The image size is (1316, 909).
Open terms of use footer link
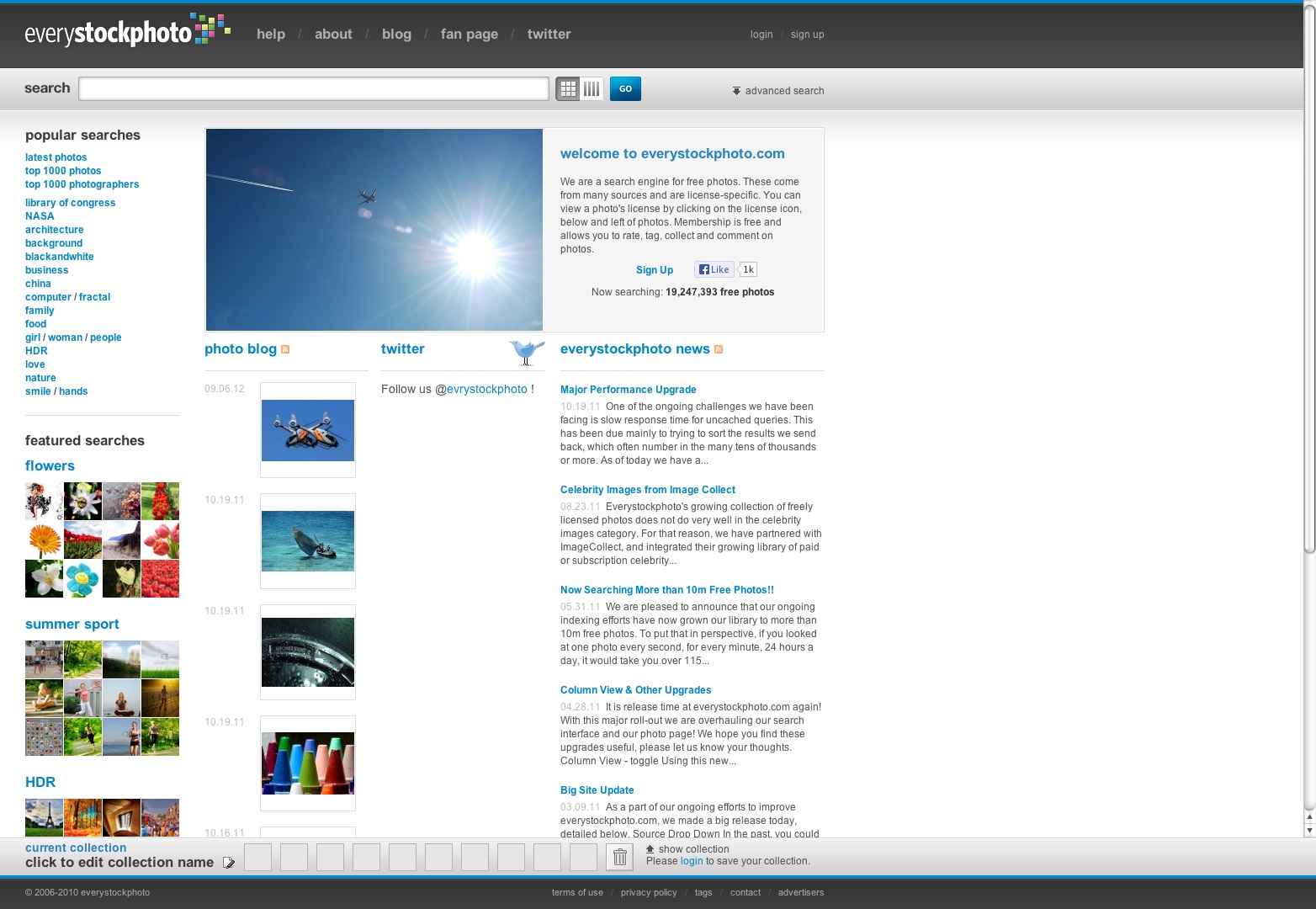tap(577, 893)
